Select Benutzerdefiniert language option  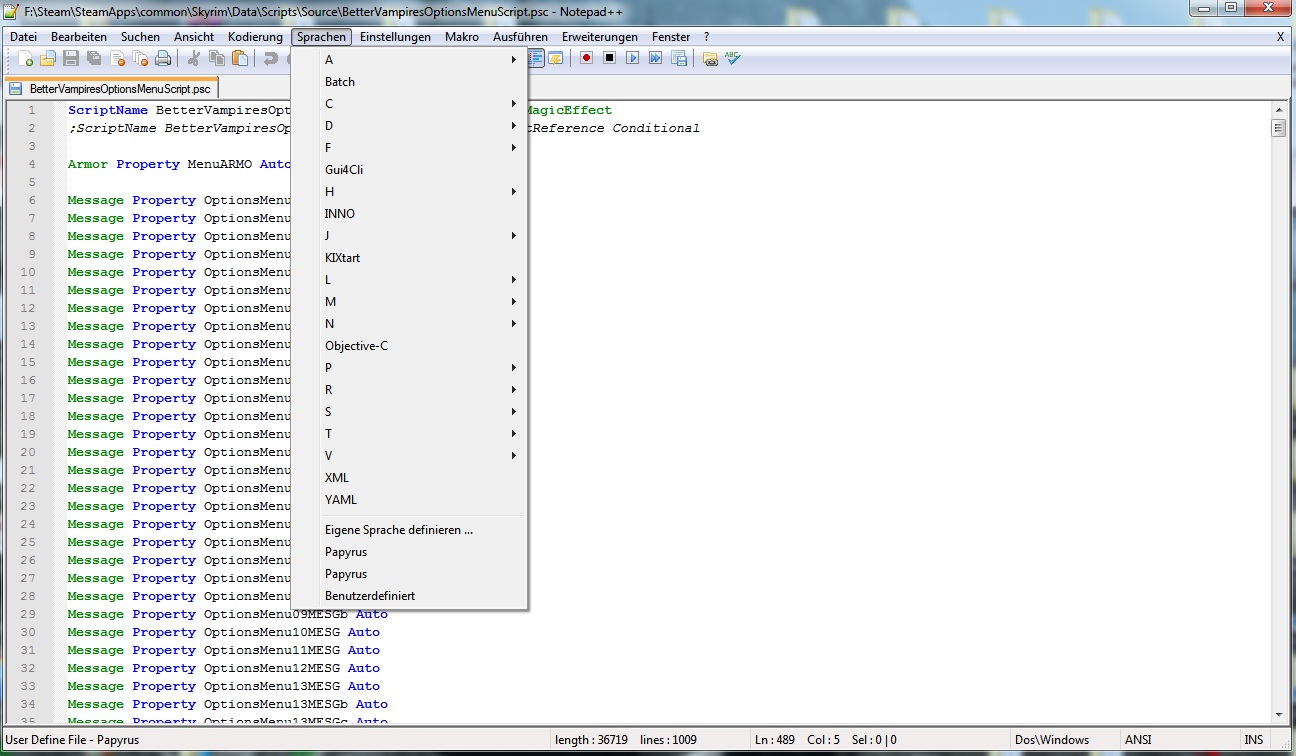(369, 596)
